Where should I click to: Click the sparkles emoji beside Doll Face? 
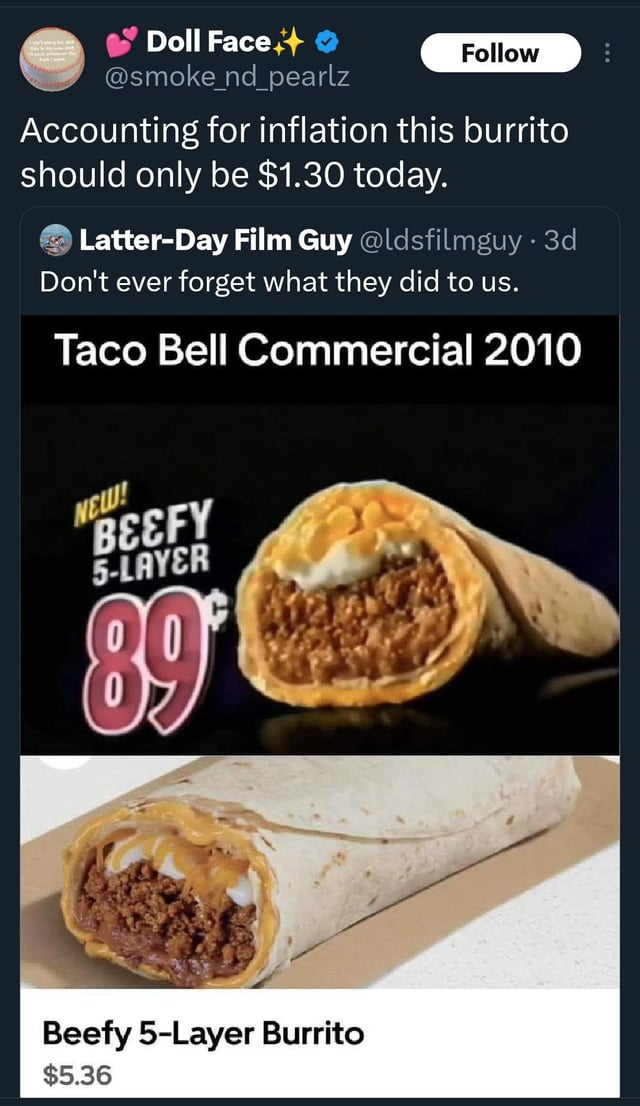pos(289,43)
